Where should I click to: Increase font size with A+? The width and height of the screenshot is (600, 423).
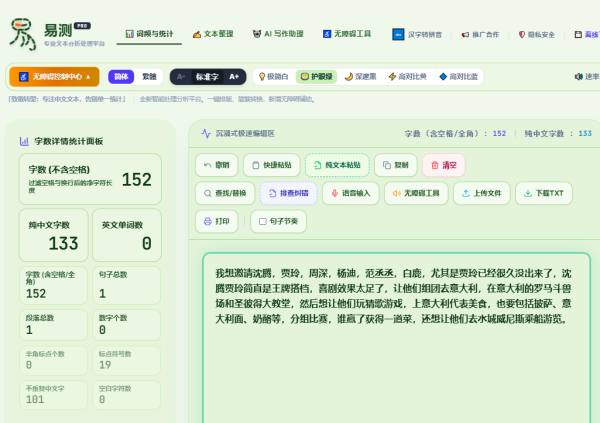point(234,77)
